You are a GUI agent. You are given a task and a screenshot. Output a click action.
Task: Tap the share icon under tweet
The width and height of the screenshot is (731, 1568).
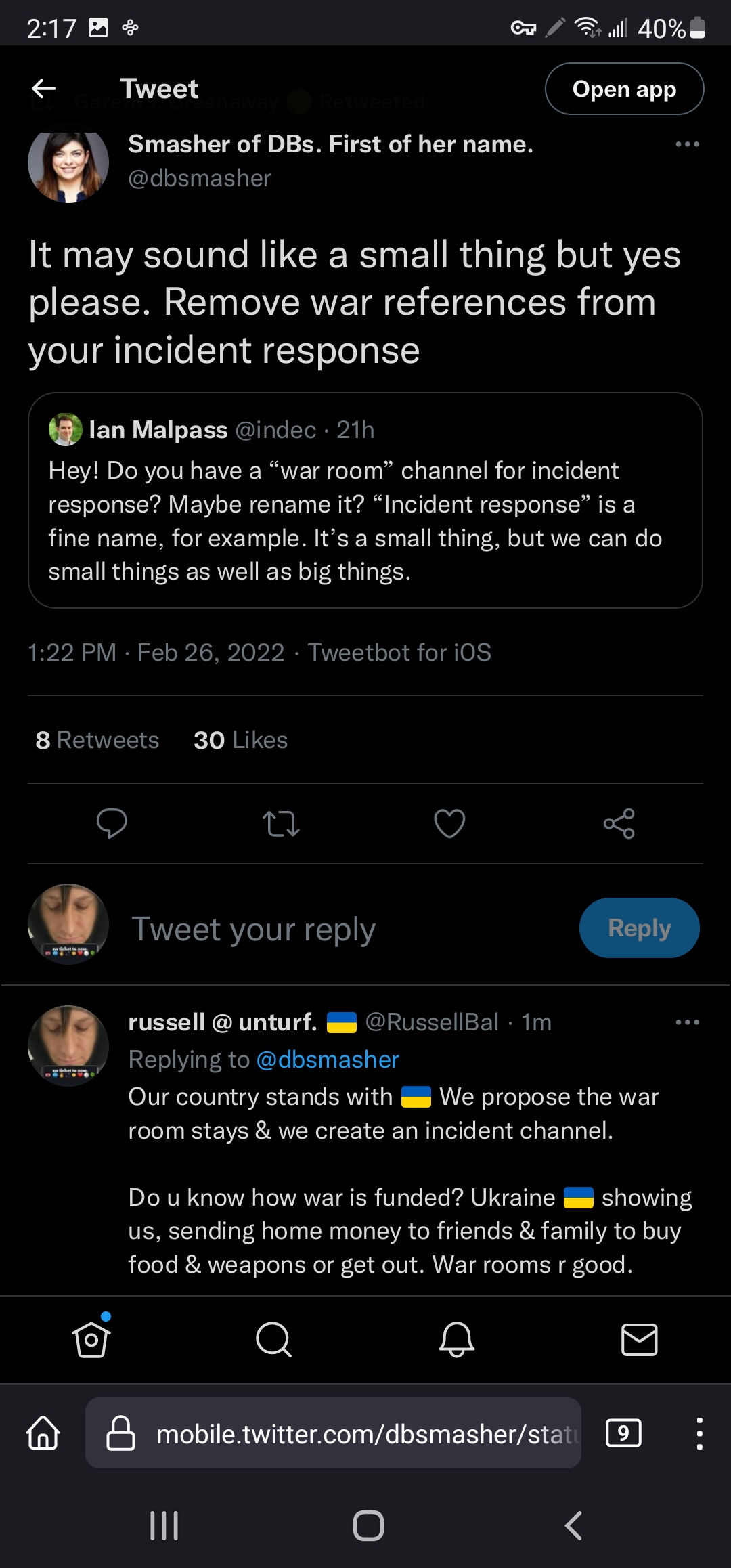coord(619,823)
